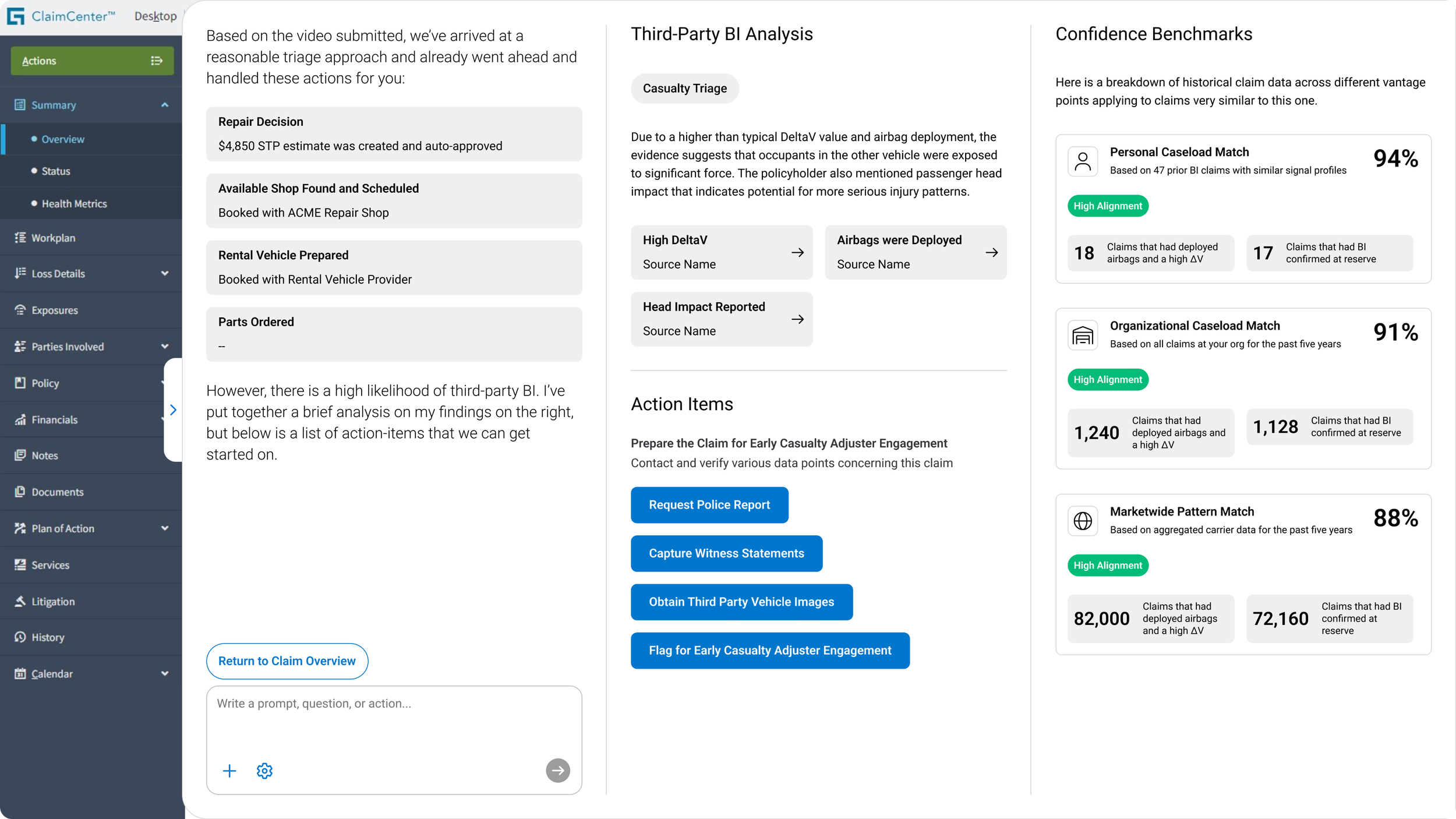
Task: Click the Request Police Report button
Action: click(709, 505)
